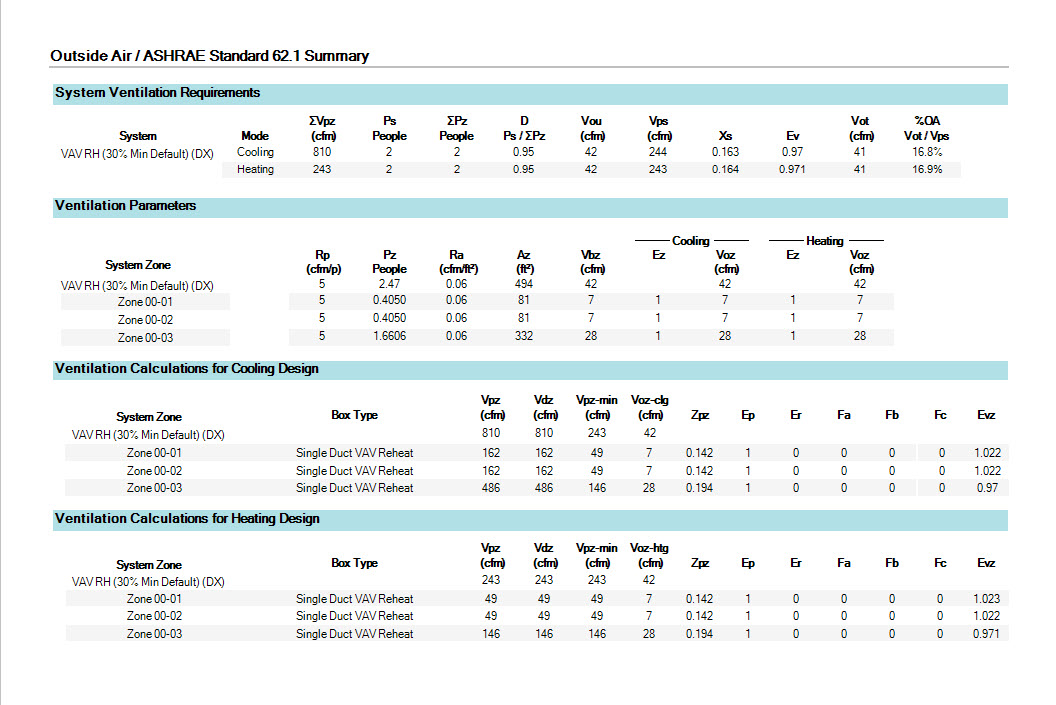Click the 16.8% outside air value
The height and width of the screenshot is (705, 1056).
927,152
